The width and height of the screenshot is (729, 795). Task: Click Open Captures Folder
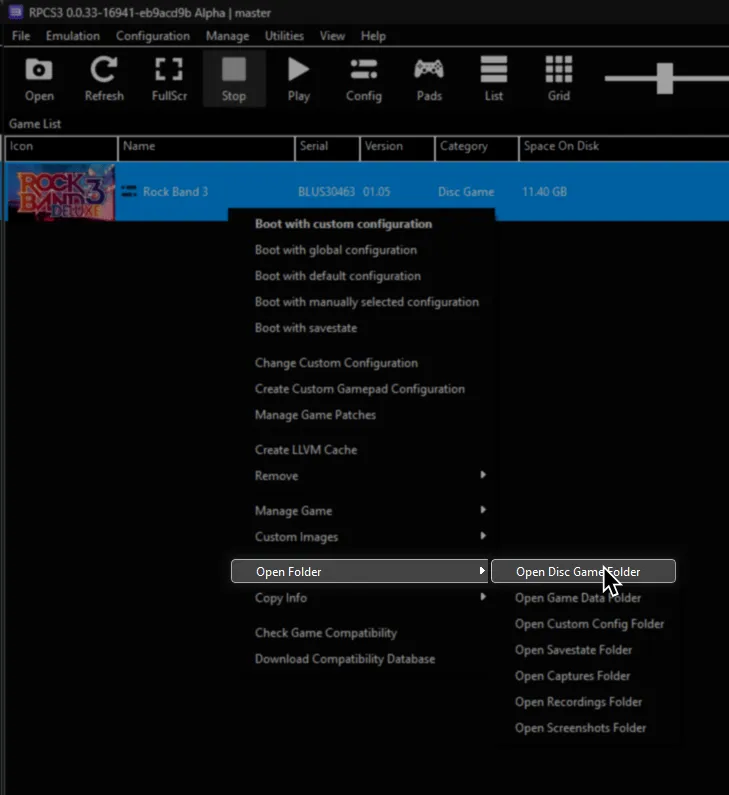[x=583, y=676]
